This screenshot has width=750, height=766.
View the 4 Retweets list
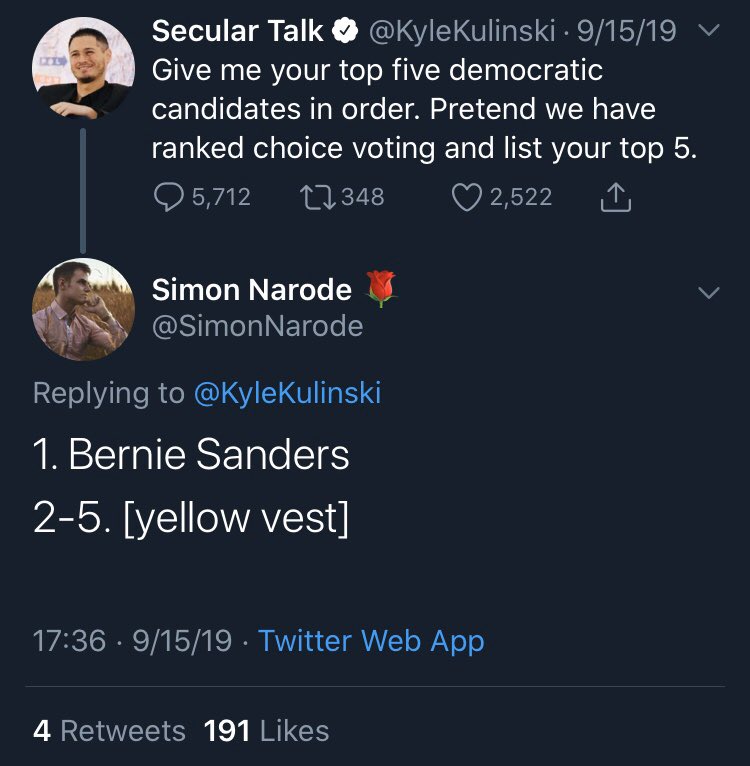pyautogui.click(x=109, y=731)
